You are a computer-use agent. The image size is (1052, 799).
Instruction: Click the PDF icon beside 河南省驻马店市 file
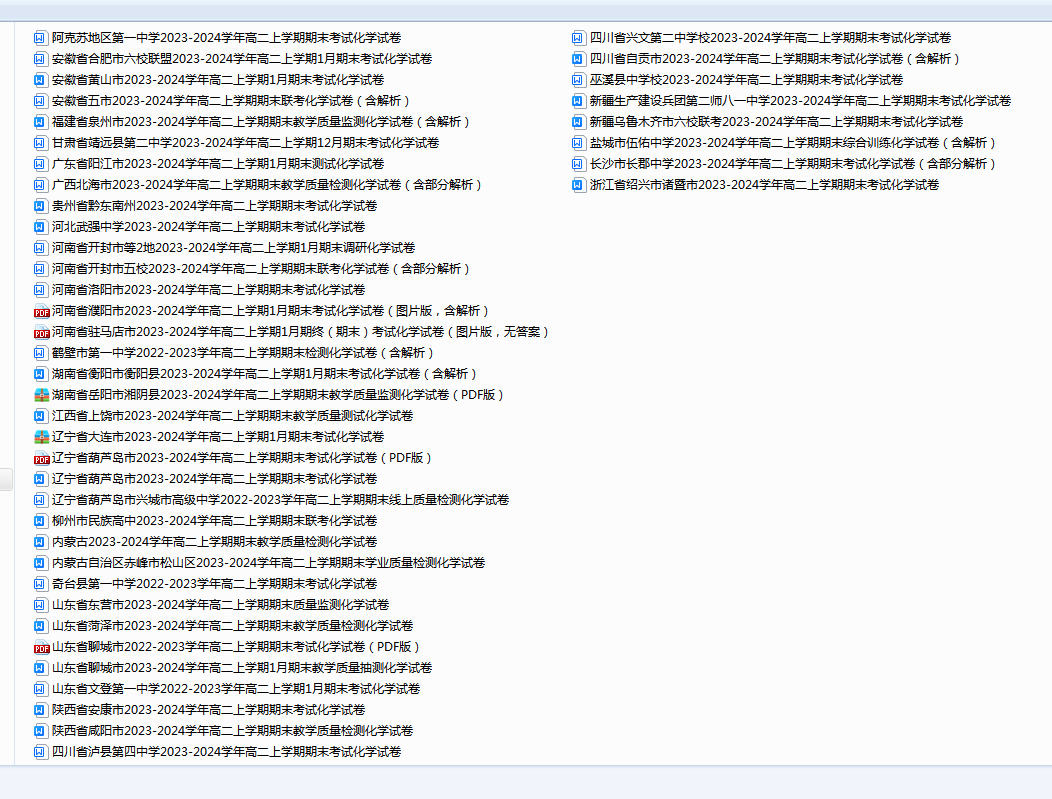tap(42, 332)
